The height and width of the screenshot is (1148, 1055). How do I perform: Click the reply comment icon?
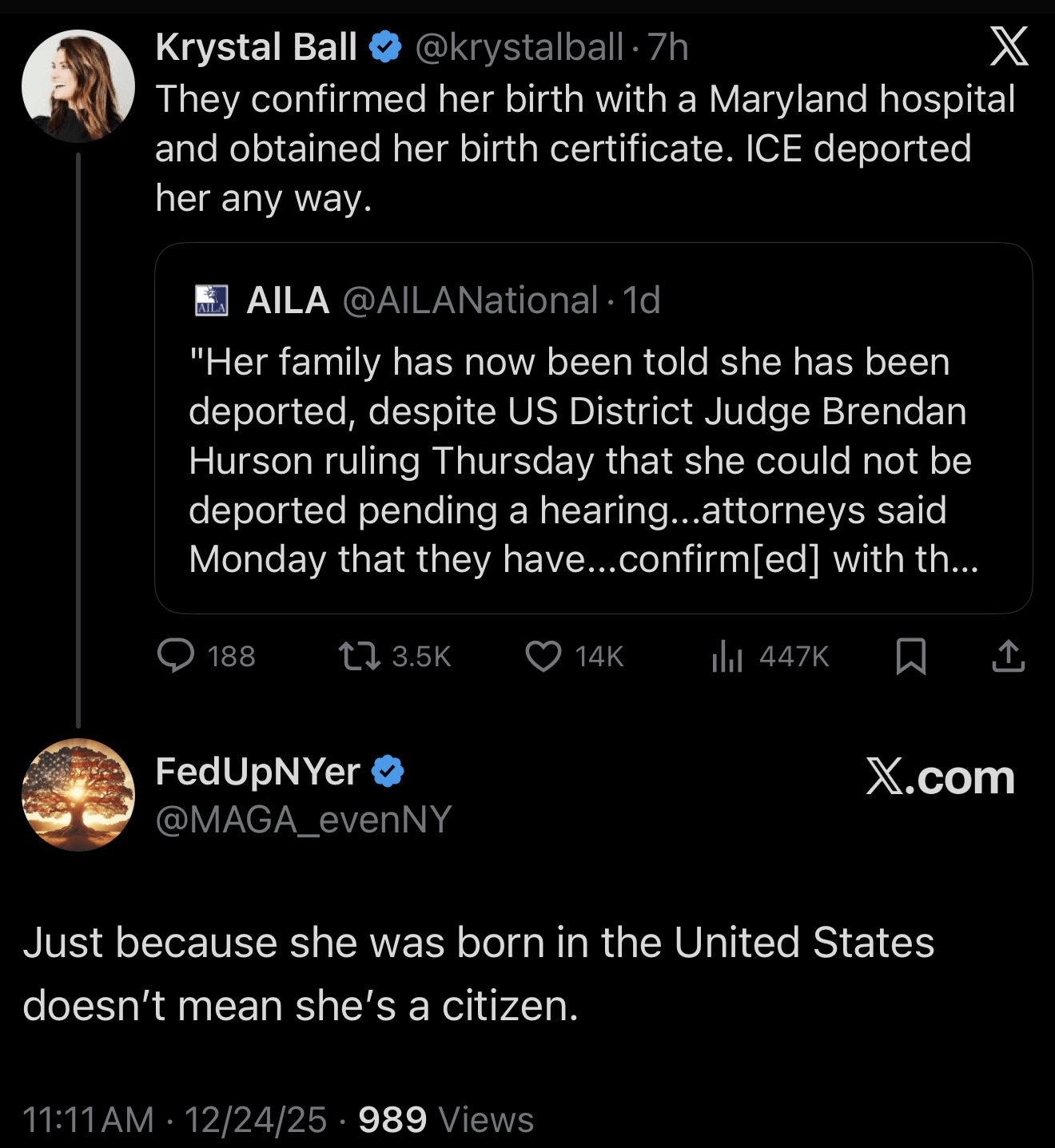point(176,656)
